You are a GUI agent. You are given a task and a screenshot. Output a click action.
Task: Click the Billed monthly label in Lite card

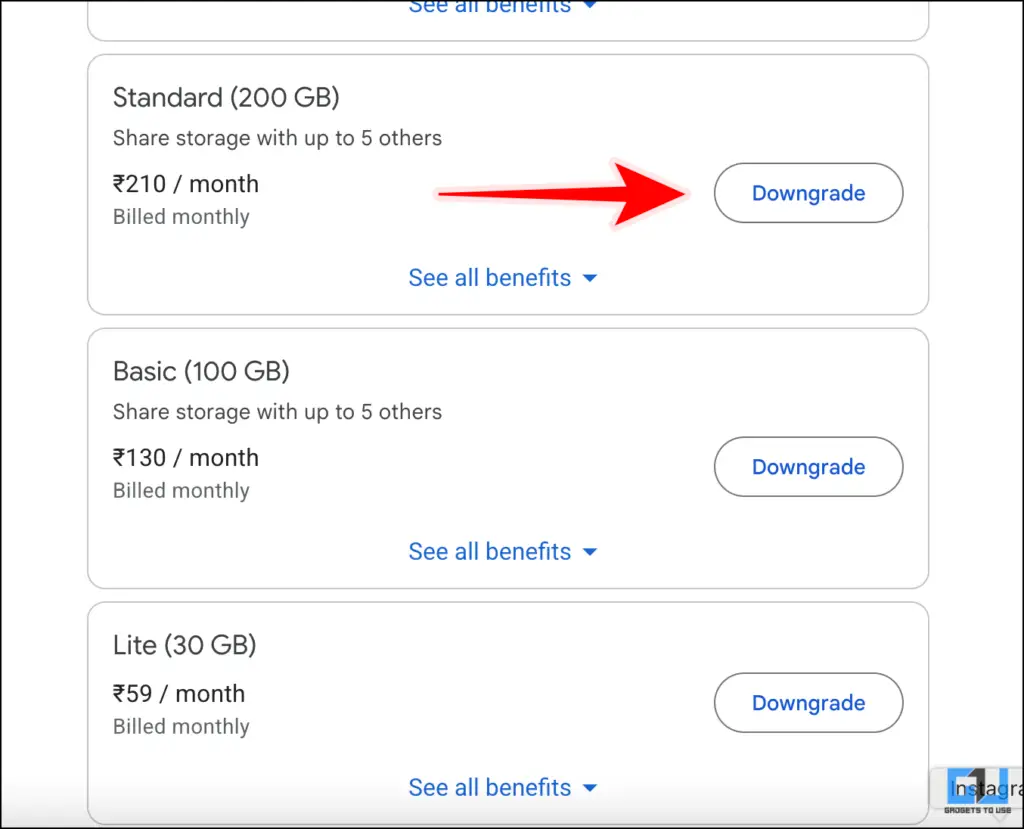(x=181, y=727)
